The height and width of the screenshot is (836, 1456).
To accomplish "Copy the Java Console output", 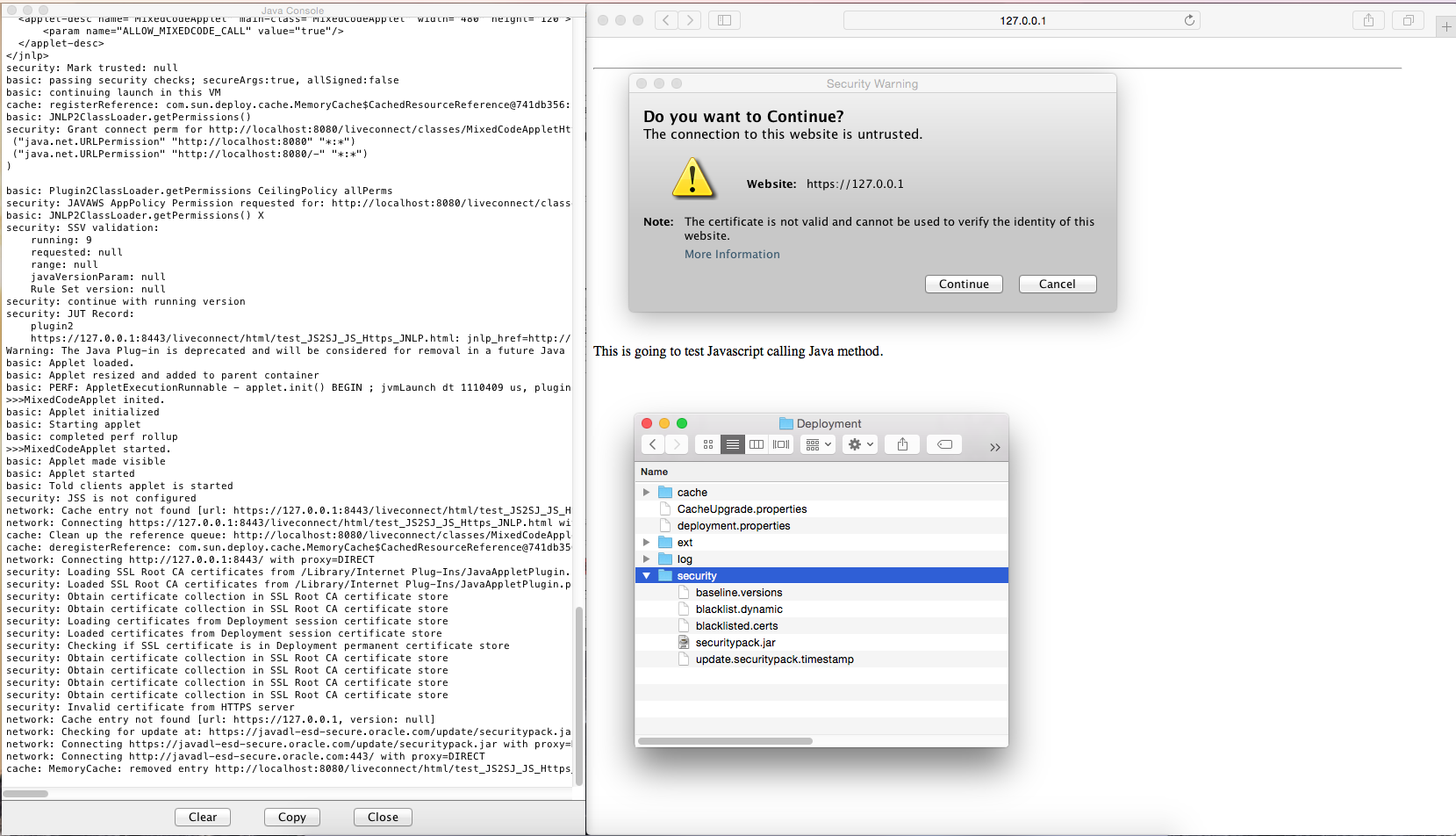I will pos(291,817).
